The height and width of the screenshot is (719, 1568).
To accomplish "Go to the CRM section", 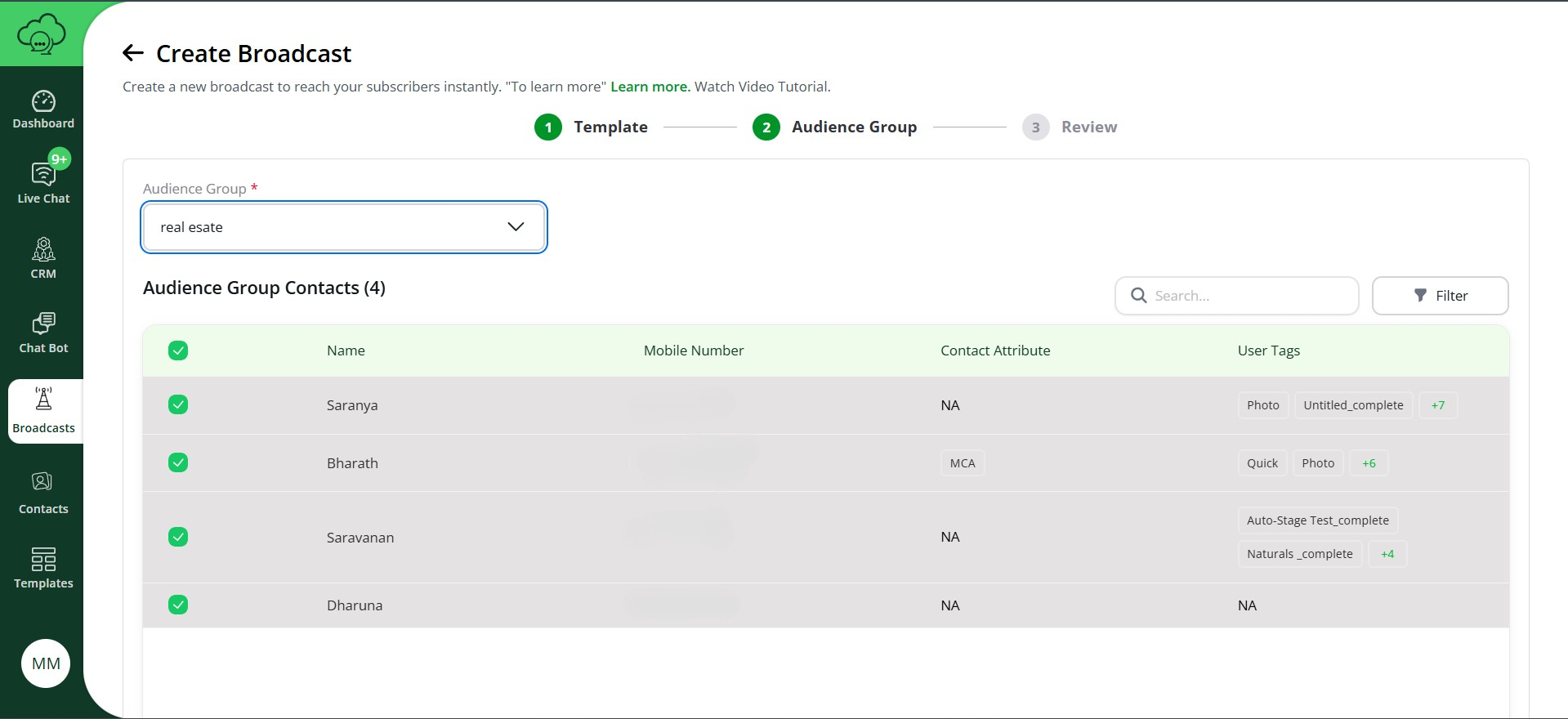I will point(43,258).
